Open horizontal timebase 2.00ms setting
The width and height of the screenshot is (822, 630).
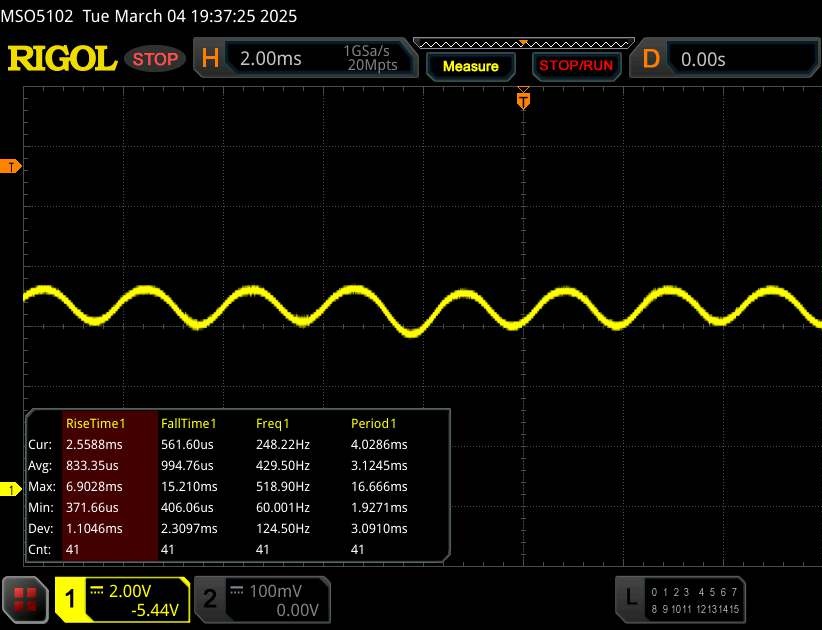(x=271, y=58)
